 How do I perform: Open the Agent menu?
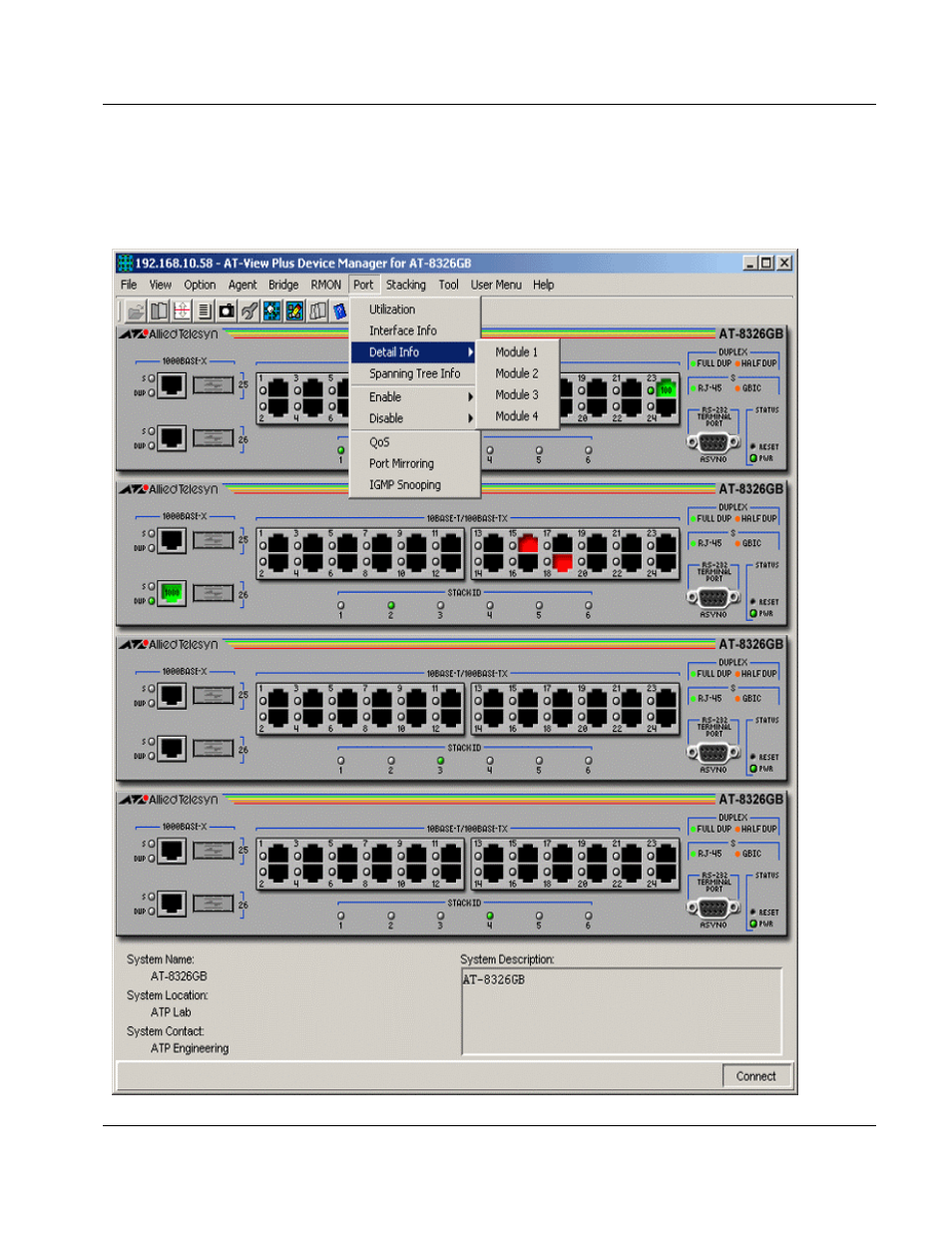(x=242, y=285)
